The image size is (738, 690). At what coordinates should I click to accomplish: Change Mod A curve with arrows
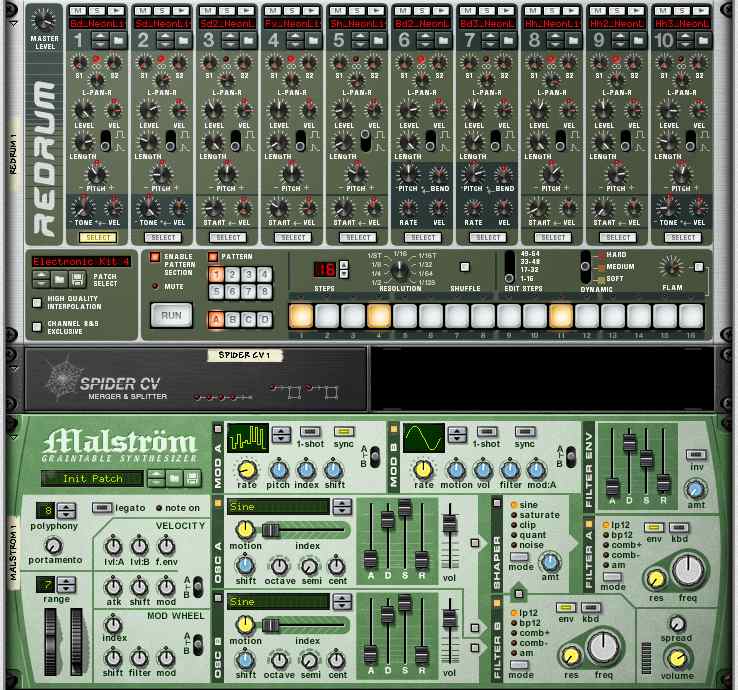click(x=281, y=434)
